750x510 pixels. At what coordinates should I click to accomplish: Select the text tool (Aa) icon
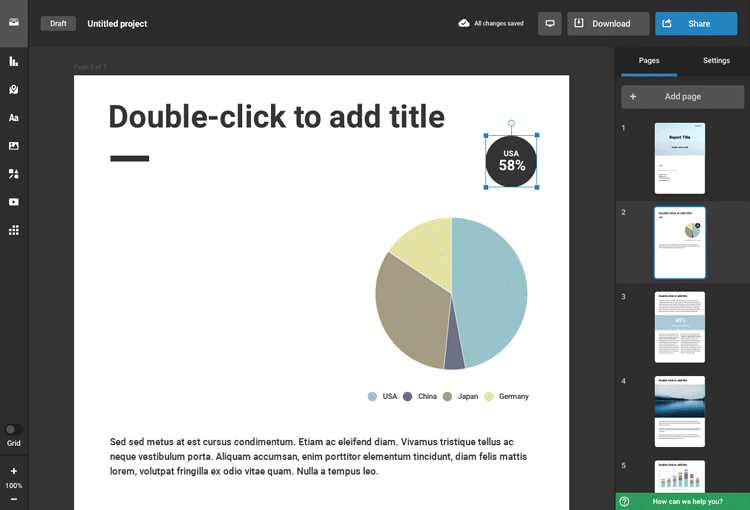tap(14, 117)
